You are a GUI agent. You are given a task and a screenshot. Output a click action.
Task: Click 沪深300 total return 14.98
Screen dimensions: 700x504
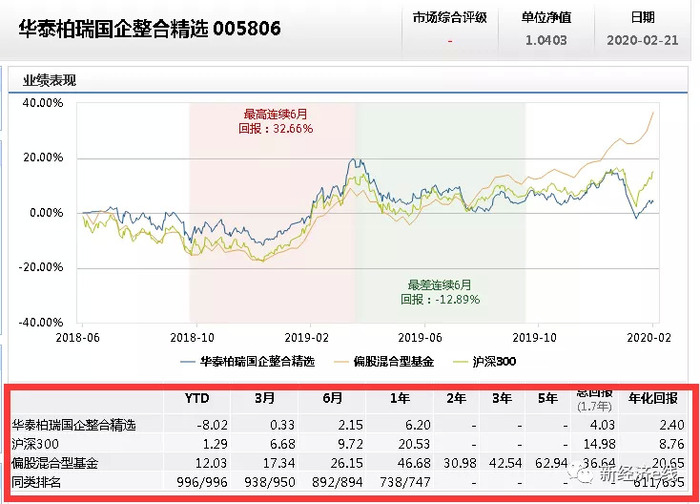pos(600,444)
